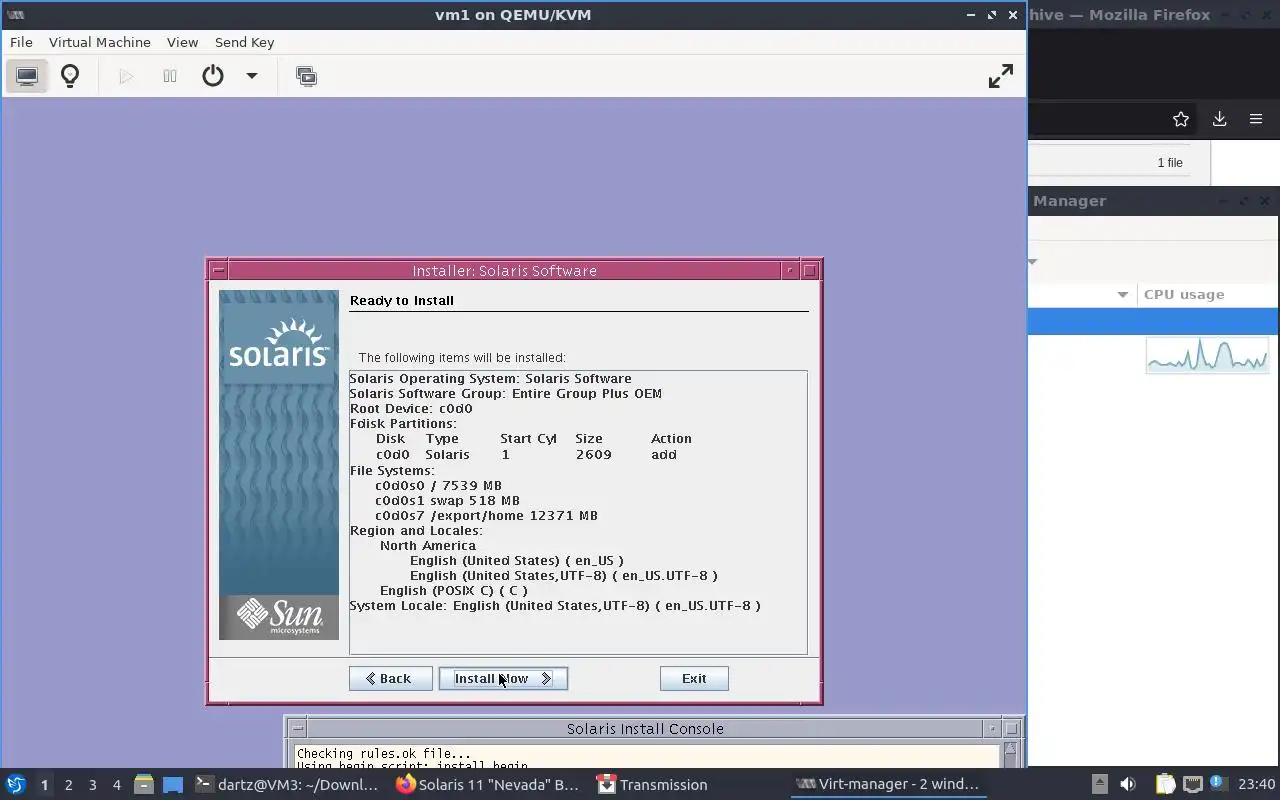Open the desktop start menu icon

click(x=16, y=784)
